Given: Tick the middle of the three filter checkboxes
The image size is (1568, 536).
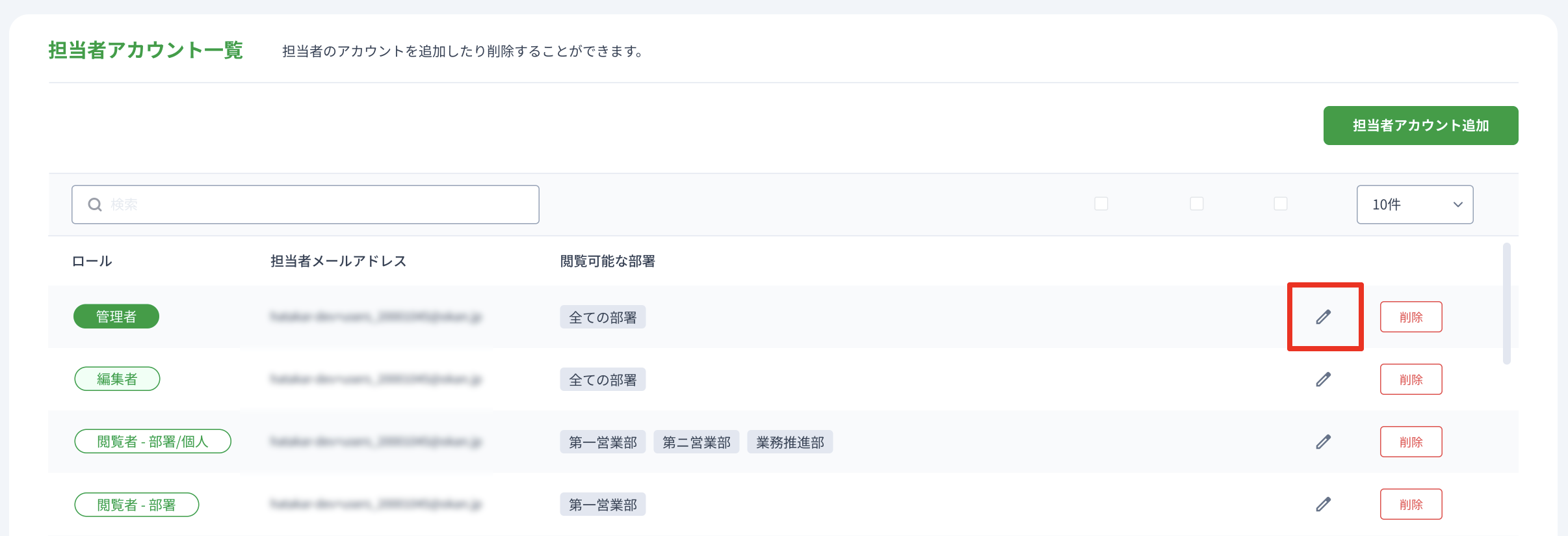Looking at the screenshot, I should pyautogui.click(x=1197, y=204).
